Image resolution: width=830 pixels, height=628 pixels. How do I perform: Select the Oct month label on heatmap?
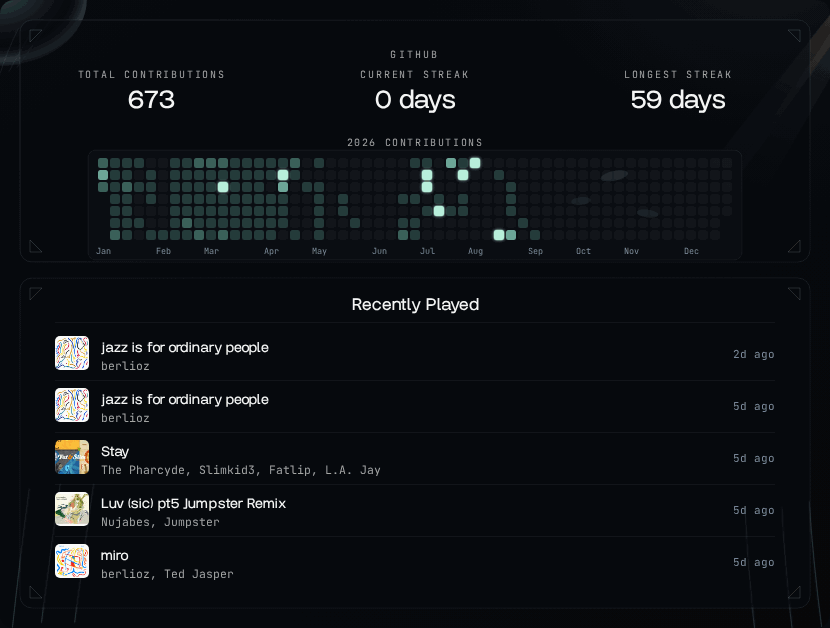point(583,251)
